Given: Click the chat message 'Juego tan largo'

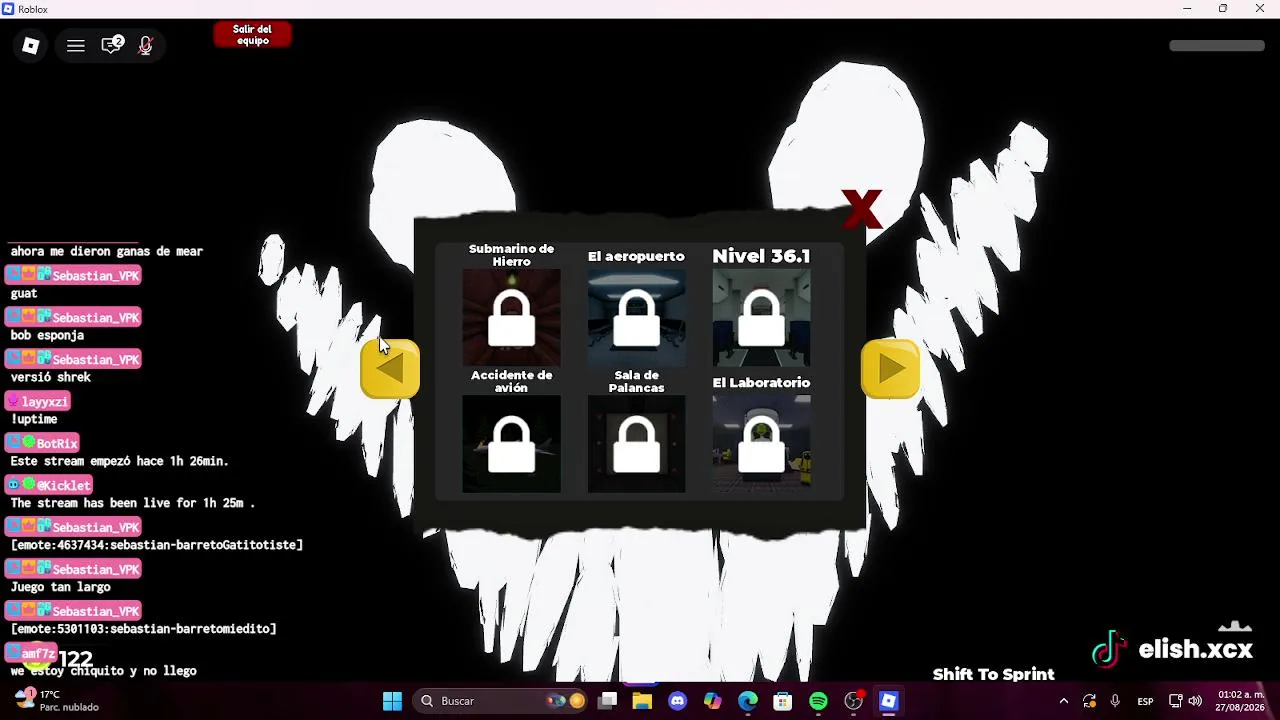Looking at the screenshot, I should pos(60,587).
